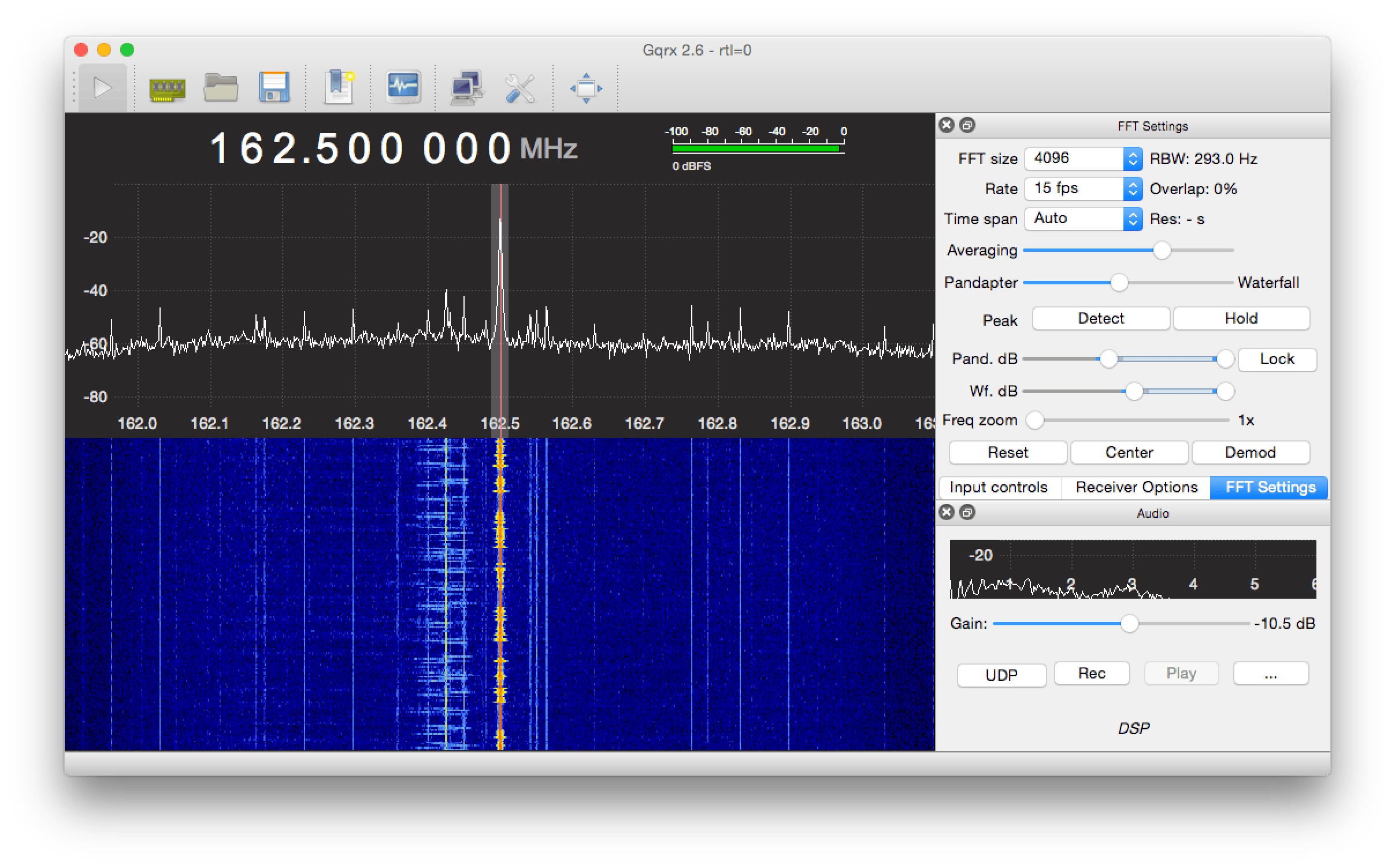Switch to the Receiver Options tab
This screenshot has width=1395, height=868.
[1136, 487]
